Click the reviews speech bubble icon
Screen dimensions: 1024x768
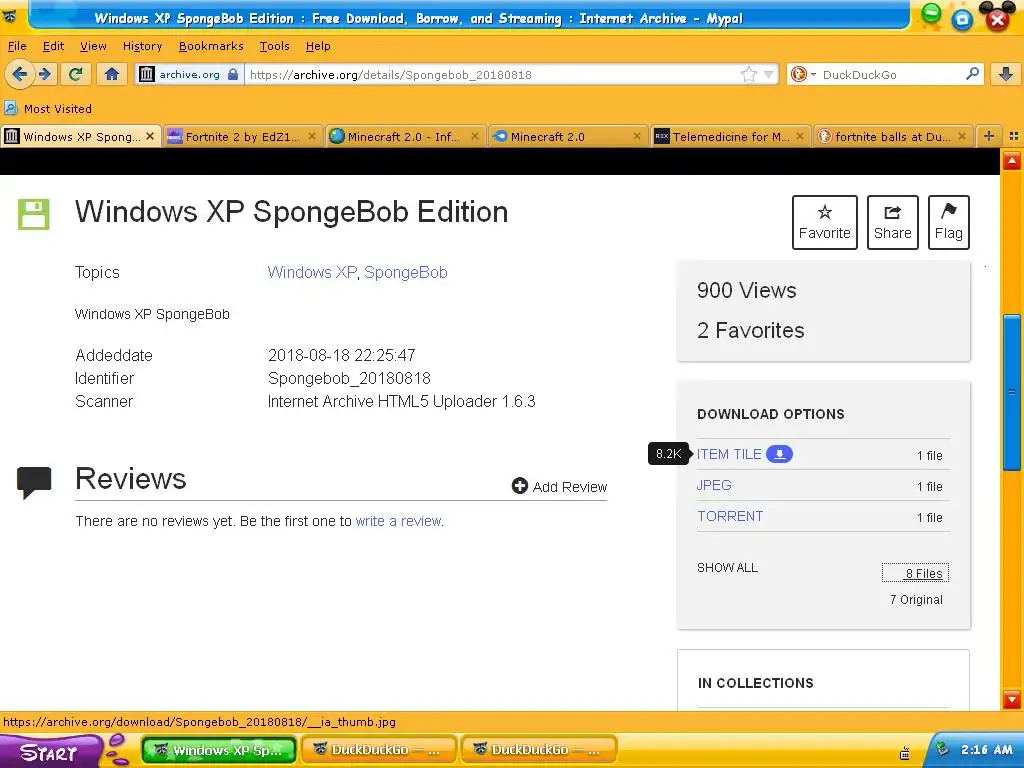point(34,483)
